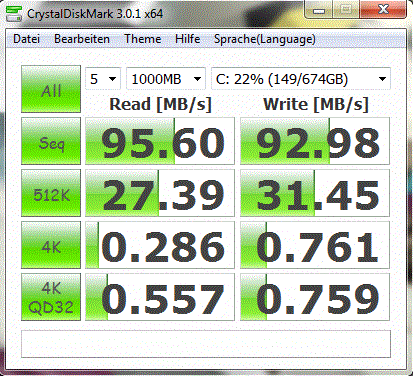Viewport: 413px width, 376px height.
Task: Start the 4K benchmark test
Action: coord(51,245)
